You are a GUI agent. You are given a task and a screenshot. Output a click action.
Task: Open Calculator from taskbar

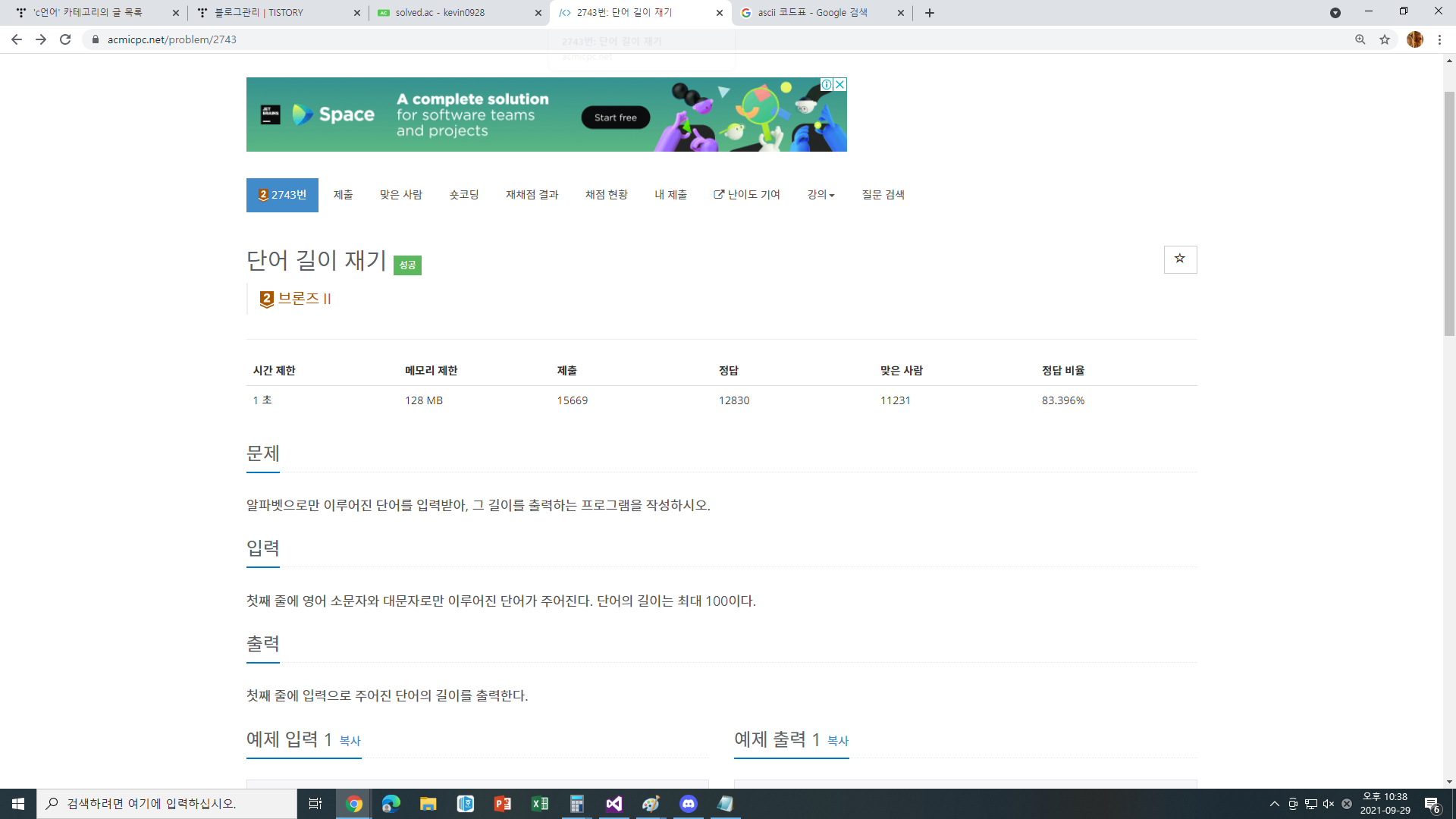tap(577, 804)
